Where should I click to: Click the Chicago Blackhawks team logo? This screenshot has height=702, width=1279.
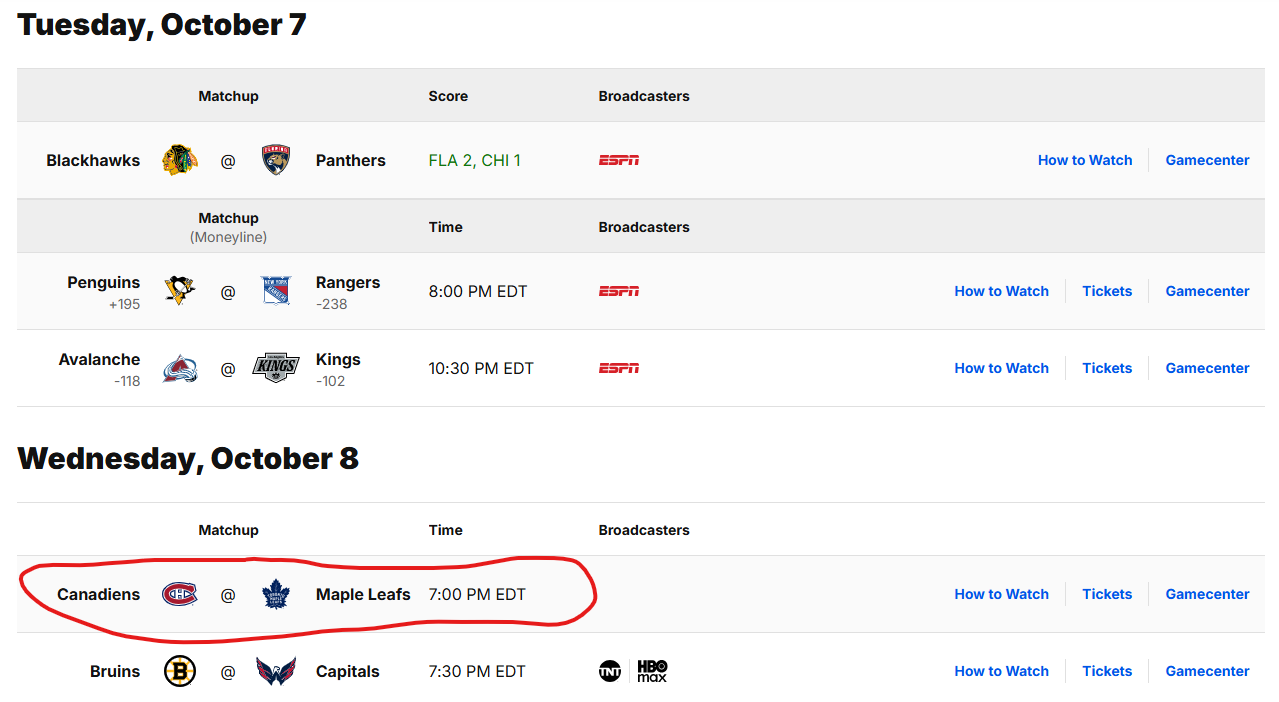tap(180, 160)
